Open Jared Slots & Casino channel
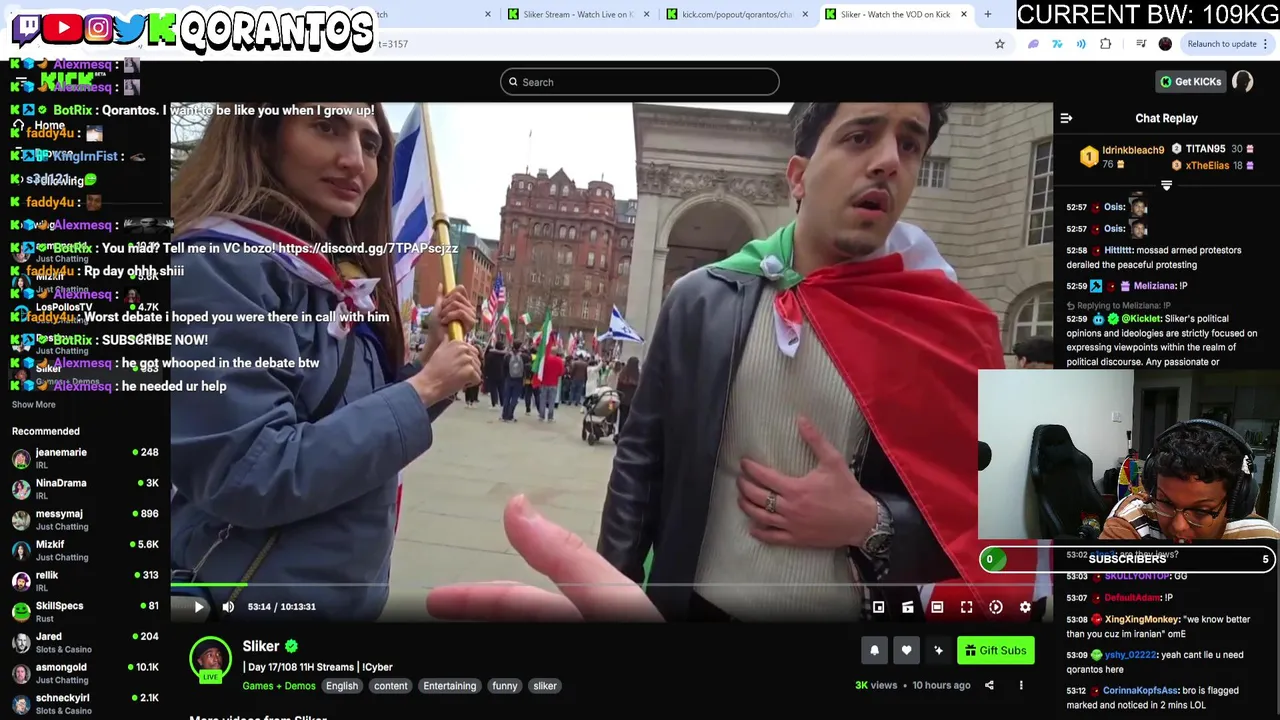 click(85, 642)
